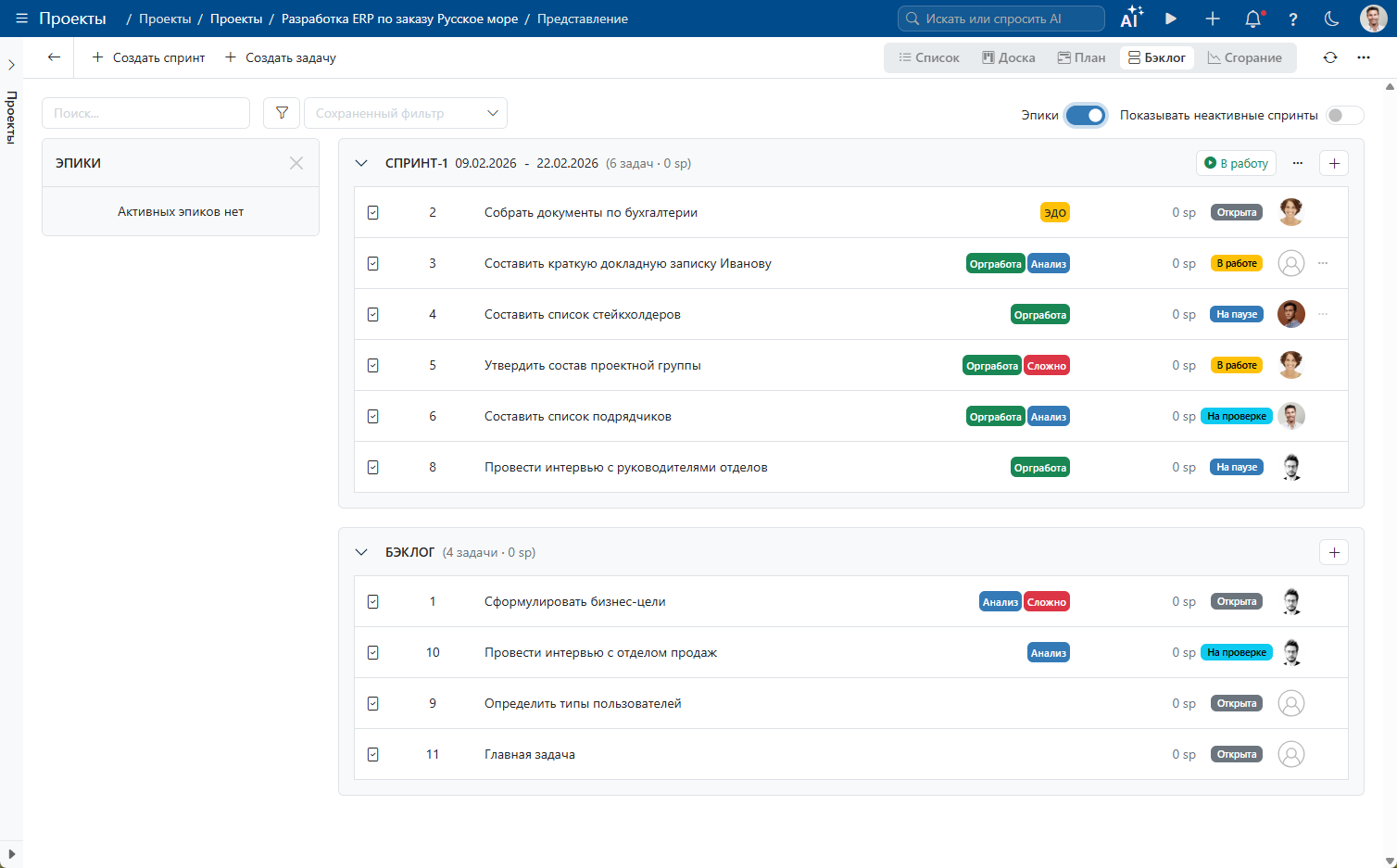Open the Сохраненный фильтр dropdown
Image resolution: width=1397 pixels, height=868 pixels.
pyautogui.click(x=406, y=113)
